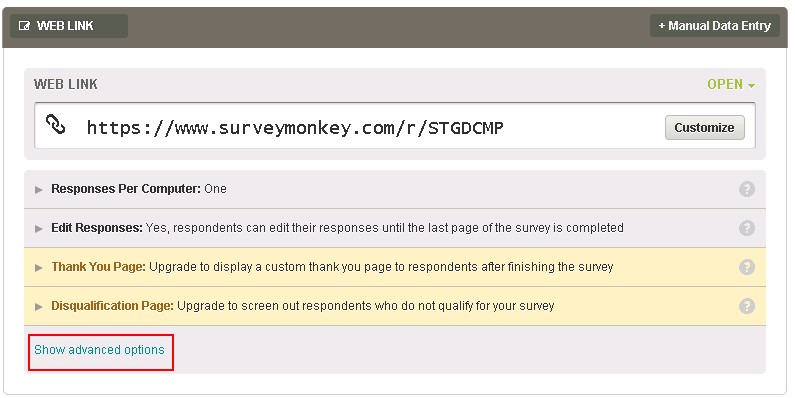Click the Disqualification Page upgrade label
Screen dimensions: 795x398
[112, 306]
